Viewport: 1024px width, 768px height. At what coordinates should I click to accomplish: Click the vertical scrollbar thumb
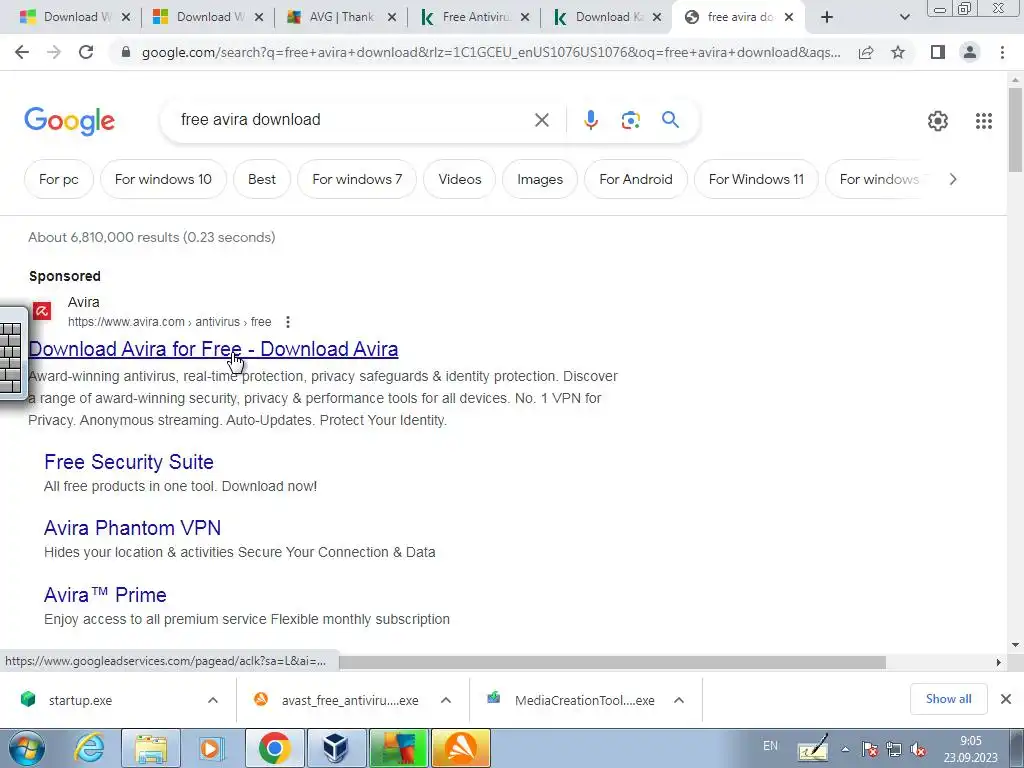tap(1015, 129)
